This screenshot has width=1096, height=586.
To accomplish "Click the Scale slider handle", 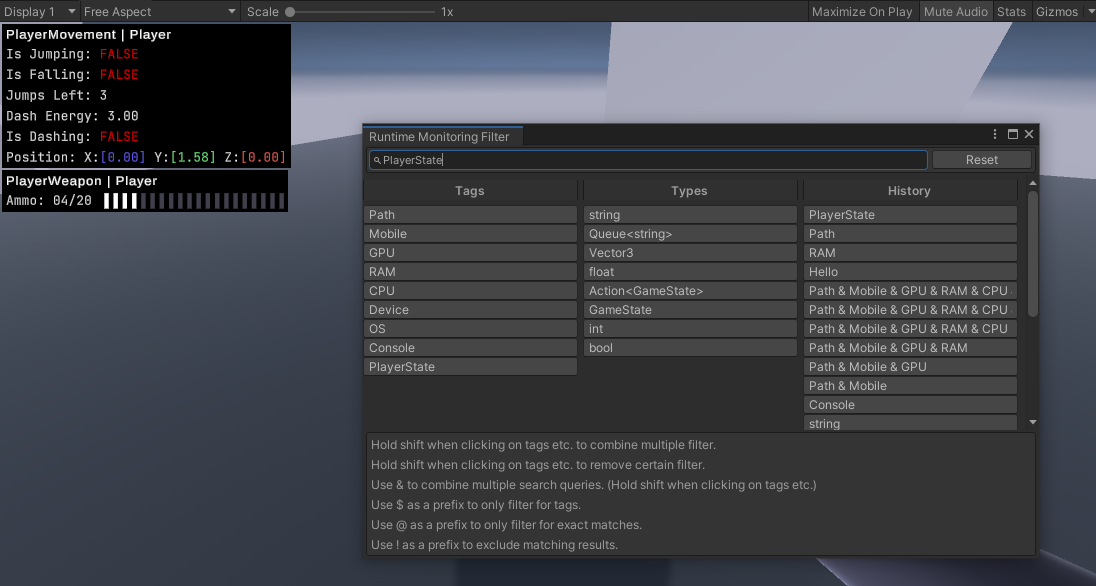I will point(290,12).
